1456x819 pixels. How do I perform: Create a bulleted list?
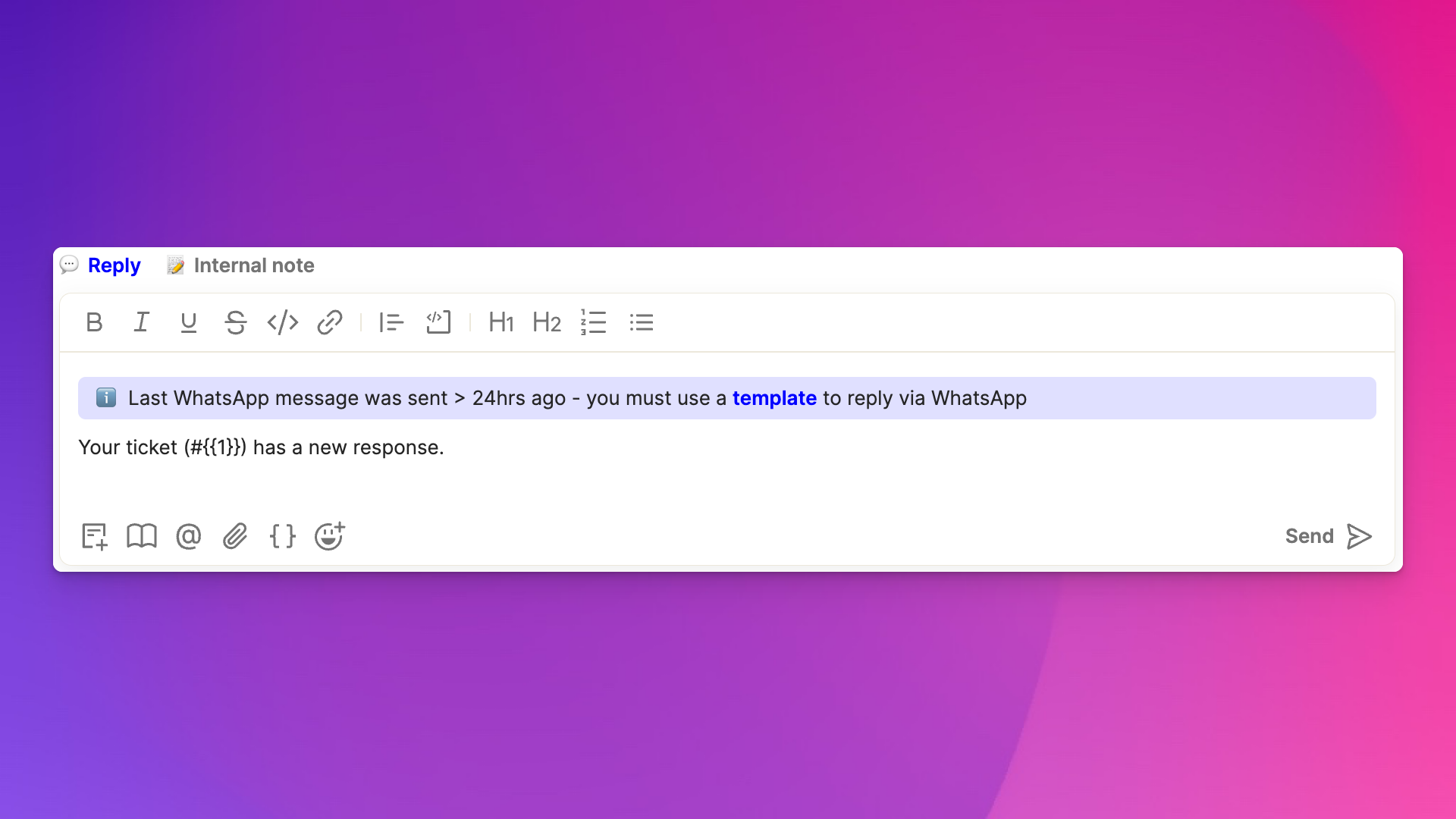(x=641, y=322)
